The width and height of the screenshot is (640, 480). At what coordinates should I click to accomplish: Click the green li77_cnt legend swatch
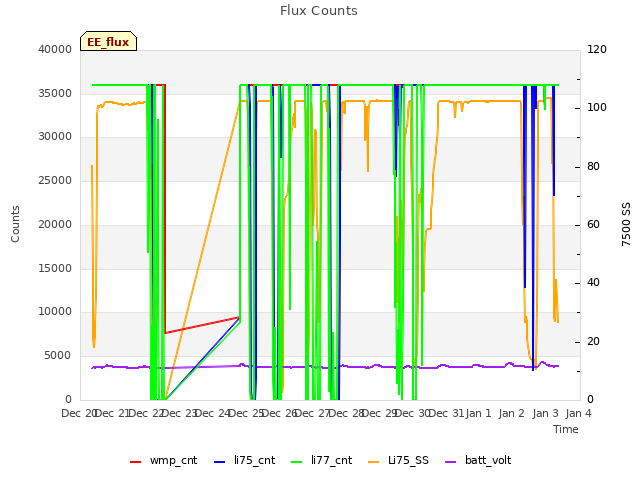pos(296,462)
